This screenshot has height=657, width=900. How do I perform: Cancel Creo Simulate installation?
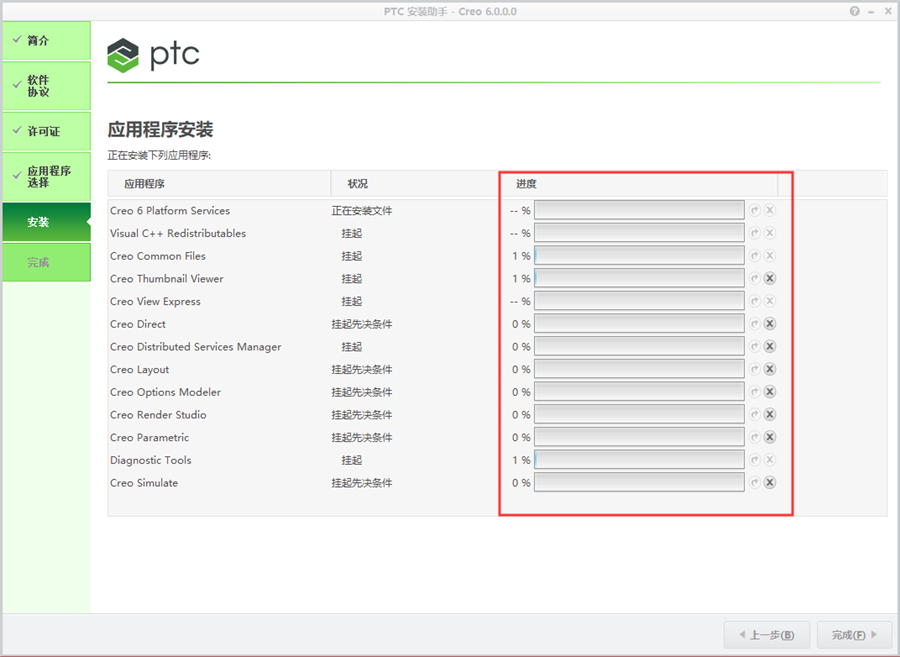tap(770, 483)
